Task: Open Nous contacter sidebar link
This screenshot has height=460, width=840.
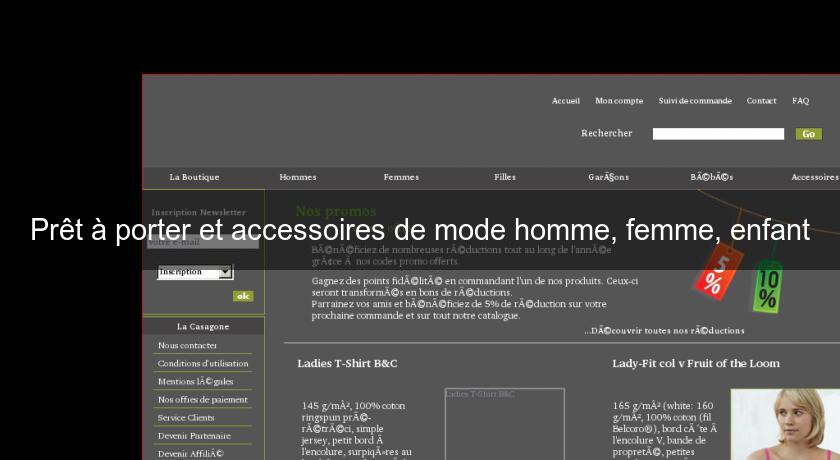Action: [x=188, y=345]
